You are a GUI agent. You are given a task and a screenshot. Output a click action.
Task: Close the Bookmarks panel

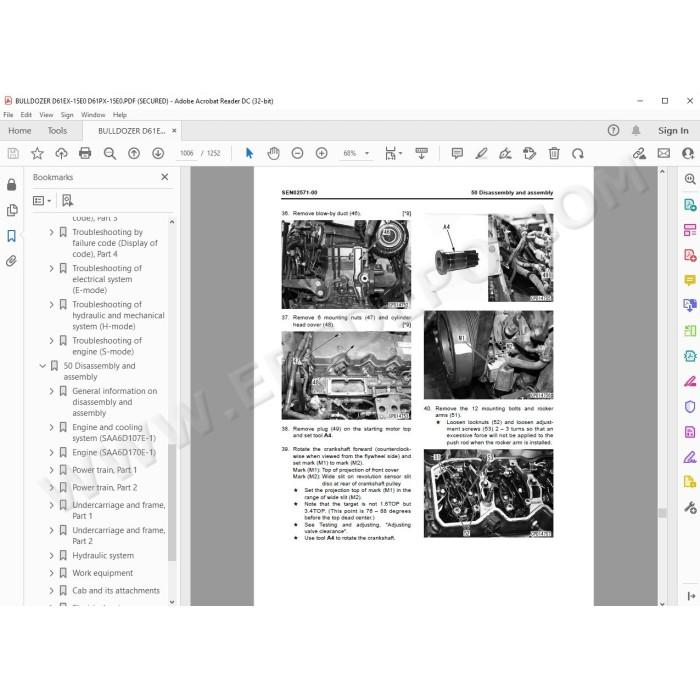pyautogui.click(x=165, y=177)
